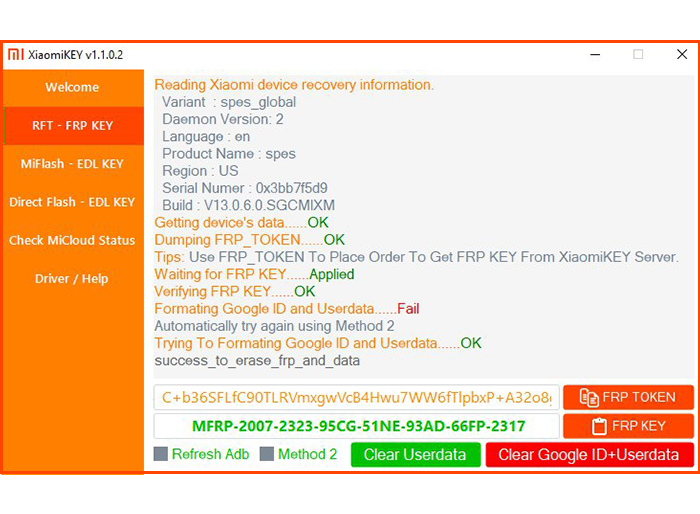The image size is (700, 514).
Task: Click the FRP TOKEN copy button
Action: [x=628, y=397]
